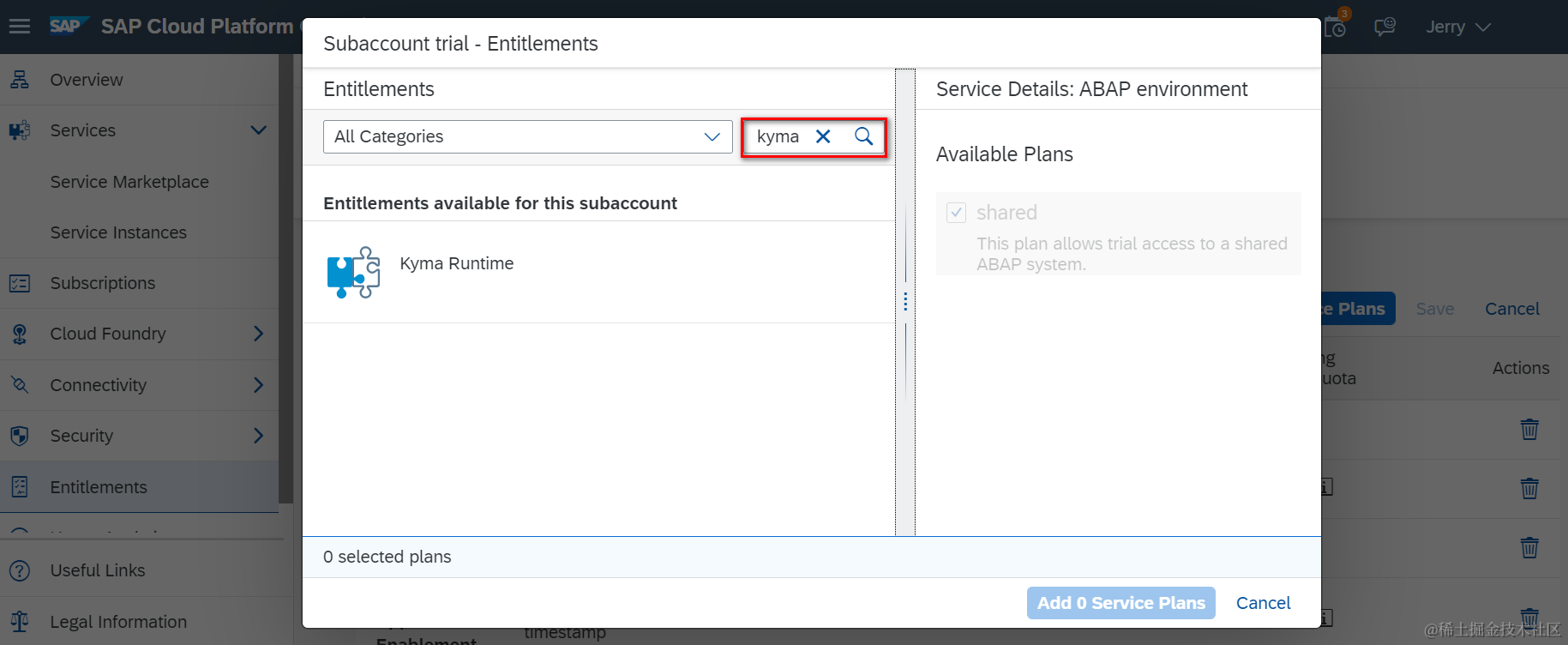Toggle the shared plan checkbox
Viewport: 1568px width, 645px height.
(956, 213)
